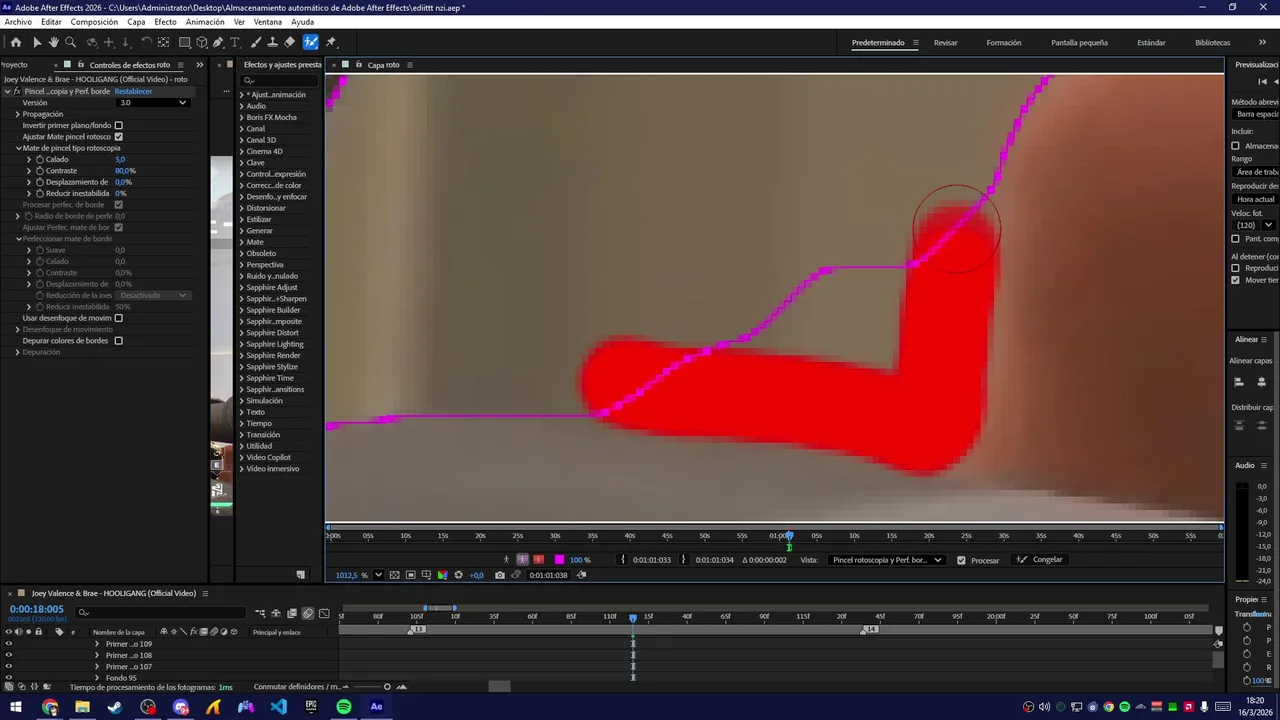This screenshot has width=1280, height=720.
Task: Select the Hand tool
Action: point(53,42)
